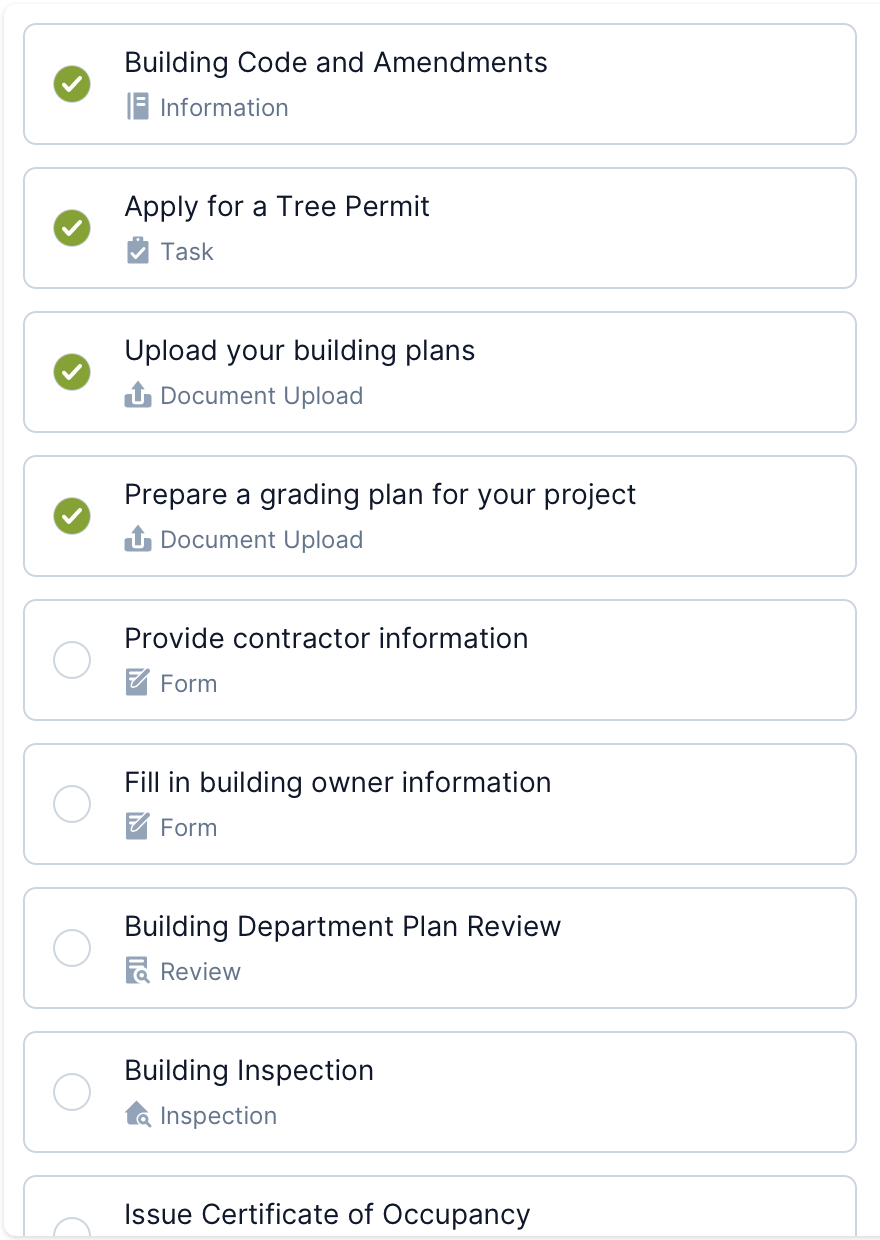Mark Provide contractor information as complete
The image size is (880, 1240).
coord(72,660)
